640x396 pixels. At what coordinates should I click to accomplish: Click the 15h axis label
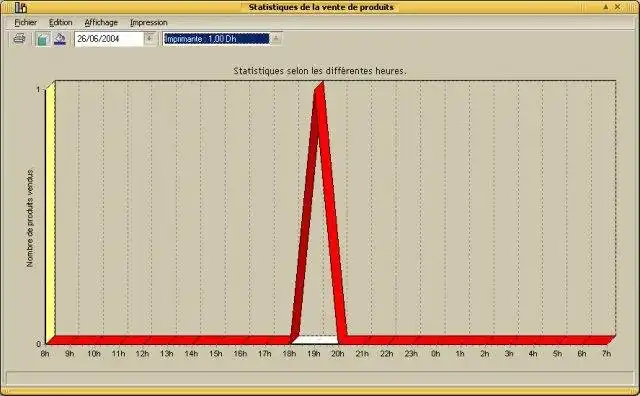point(216,354)
